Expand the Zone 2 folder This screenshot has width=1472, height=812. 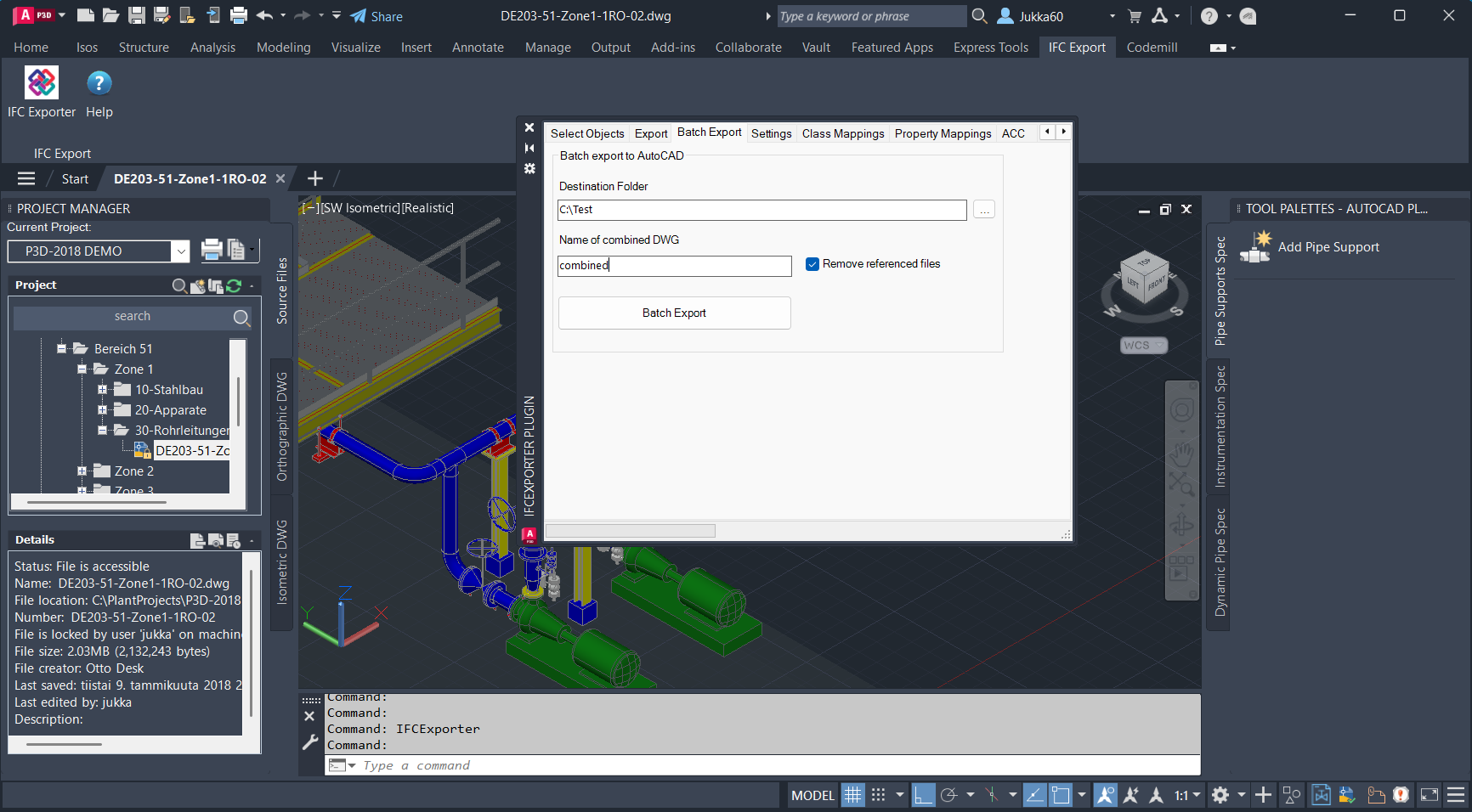click(82, 471)
